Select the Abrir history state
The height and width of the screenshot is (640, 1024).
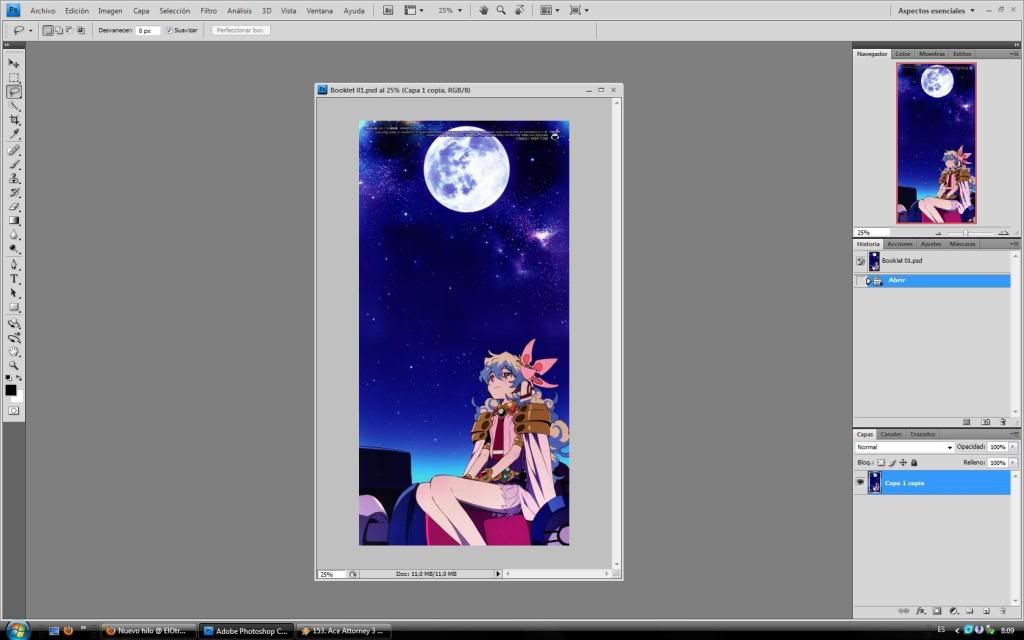933,281
